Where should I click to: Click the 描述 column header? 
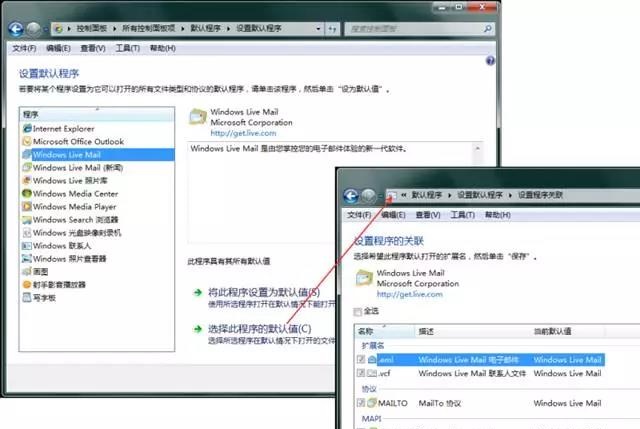(x=473, y=331)
